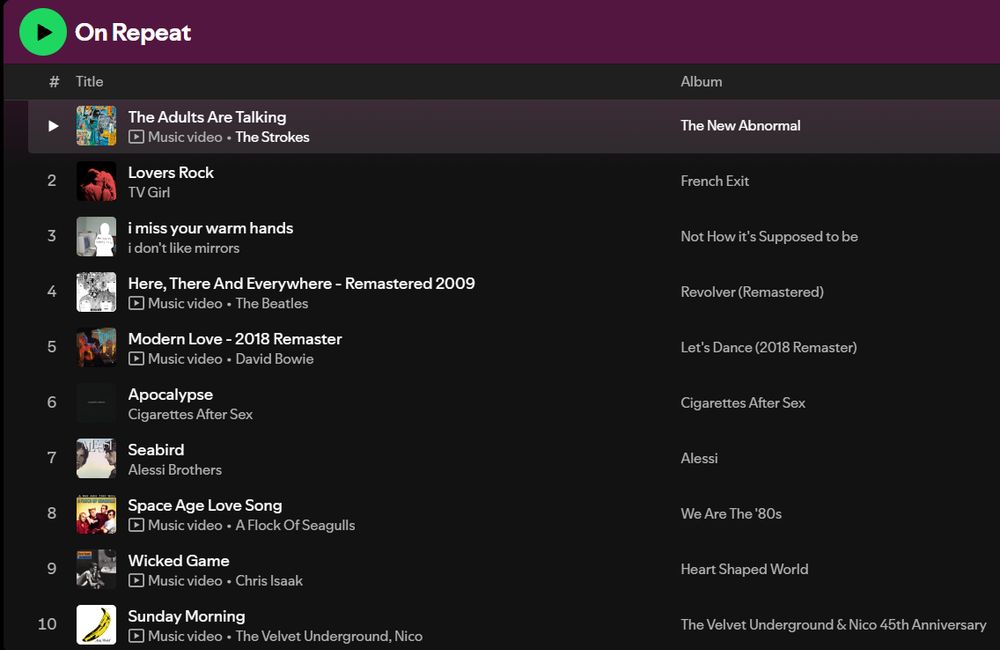
Task: Click music video icon beside Chris Isaak
Action: [136, 581]
